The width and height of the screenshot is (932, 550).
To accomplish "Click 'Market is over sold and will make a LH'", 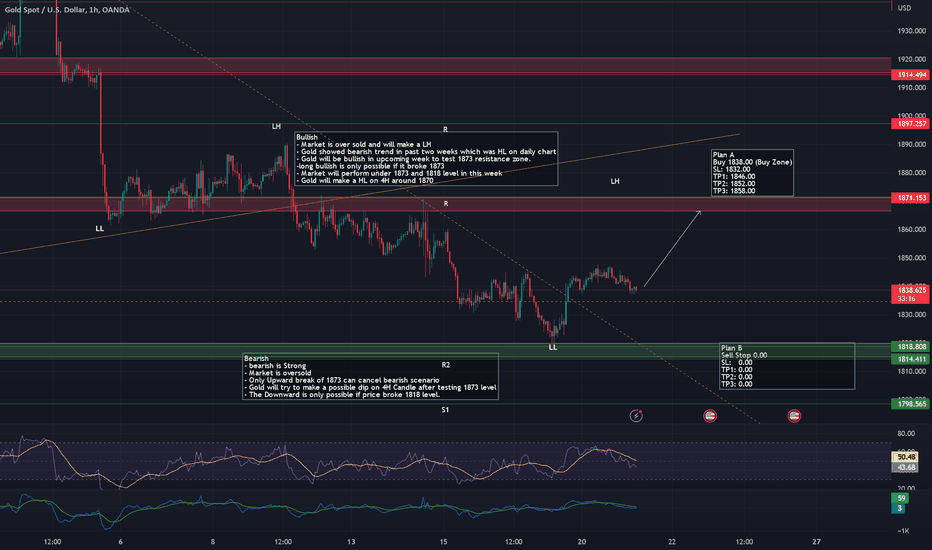I will coord(366,144).
